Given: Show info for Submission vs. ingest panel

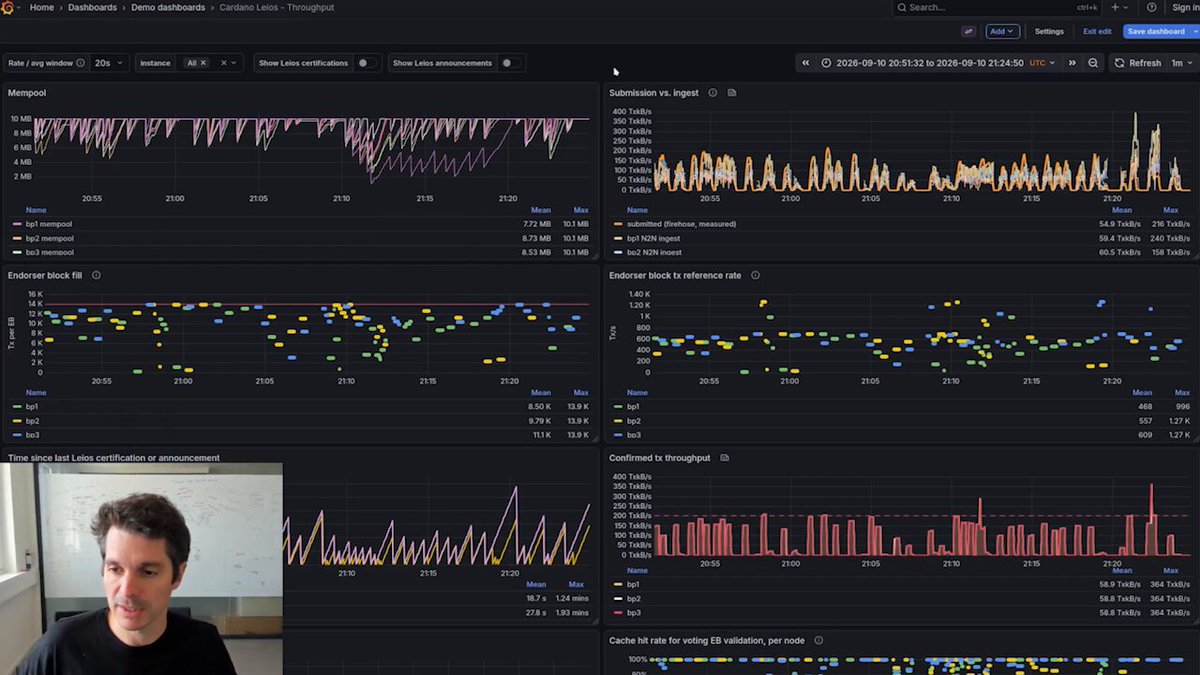Looking at the screenshot, I should tap(713, 93).
